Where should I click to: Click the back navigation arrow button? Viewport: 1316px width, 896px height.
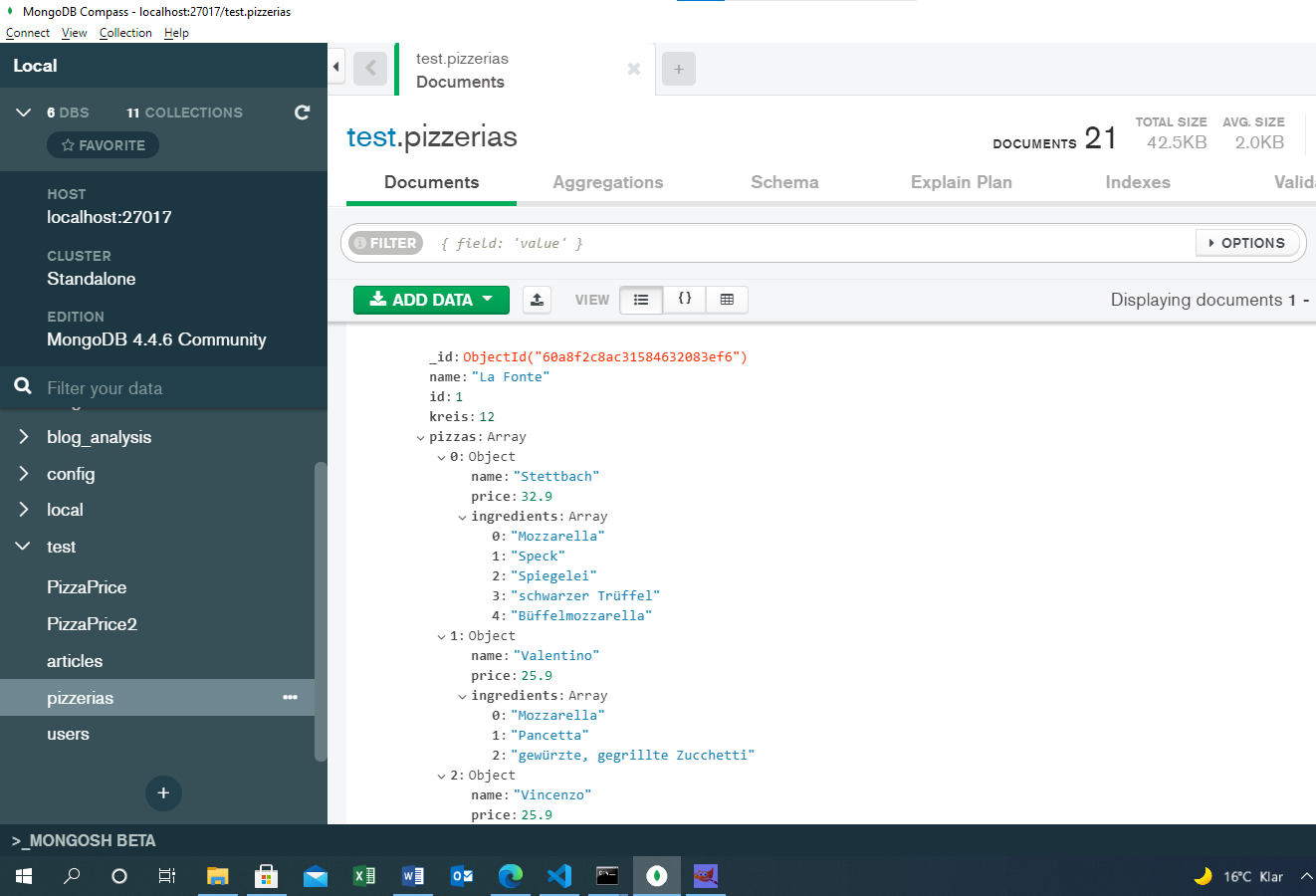tap(370, 69)
